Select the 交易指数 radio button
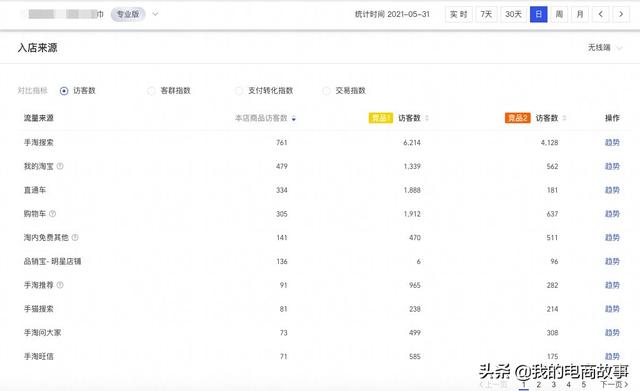Viewport: 640px width, 391px height. click(326, 91)
